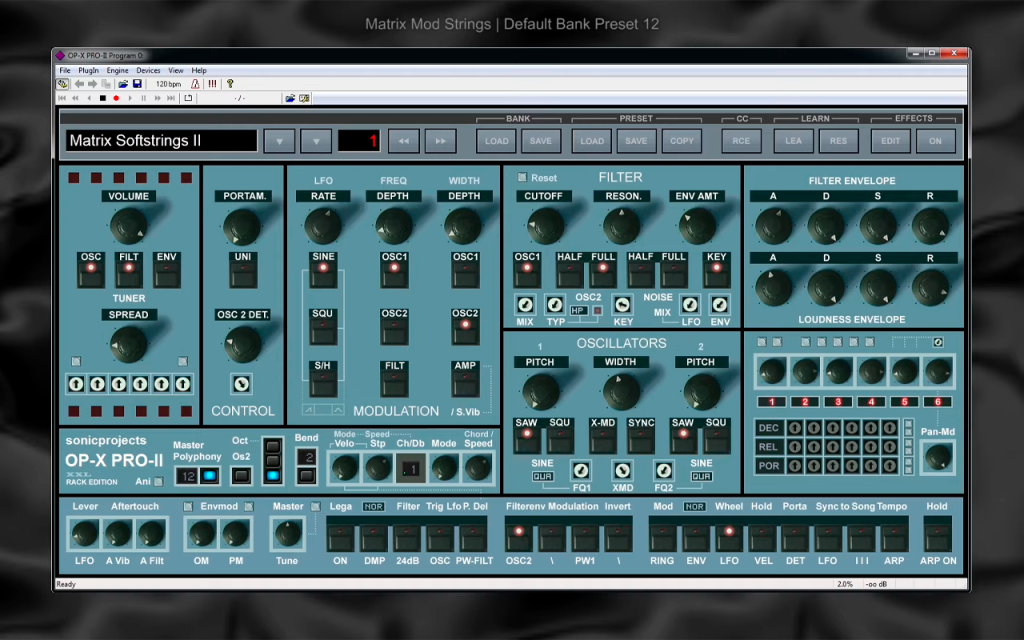Click the help question mark toolbar icon
Screen dimensions: 1024x640
230,84
